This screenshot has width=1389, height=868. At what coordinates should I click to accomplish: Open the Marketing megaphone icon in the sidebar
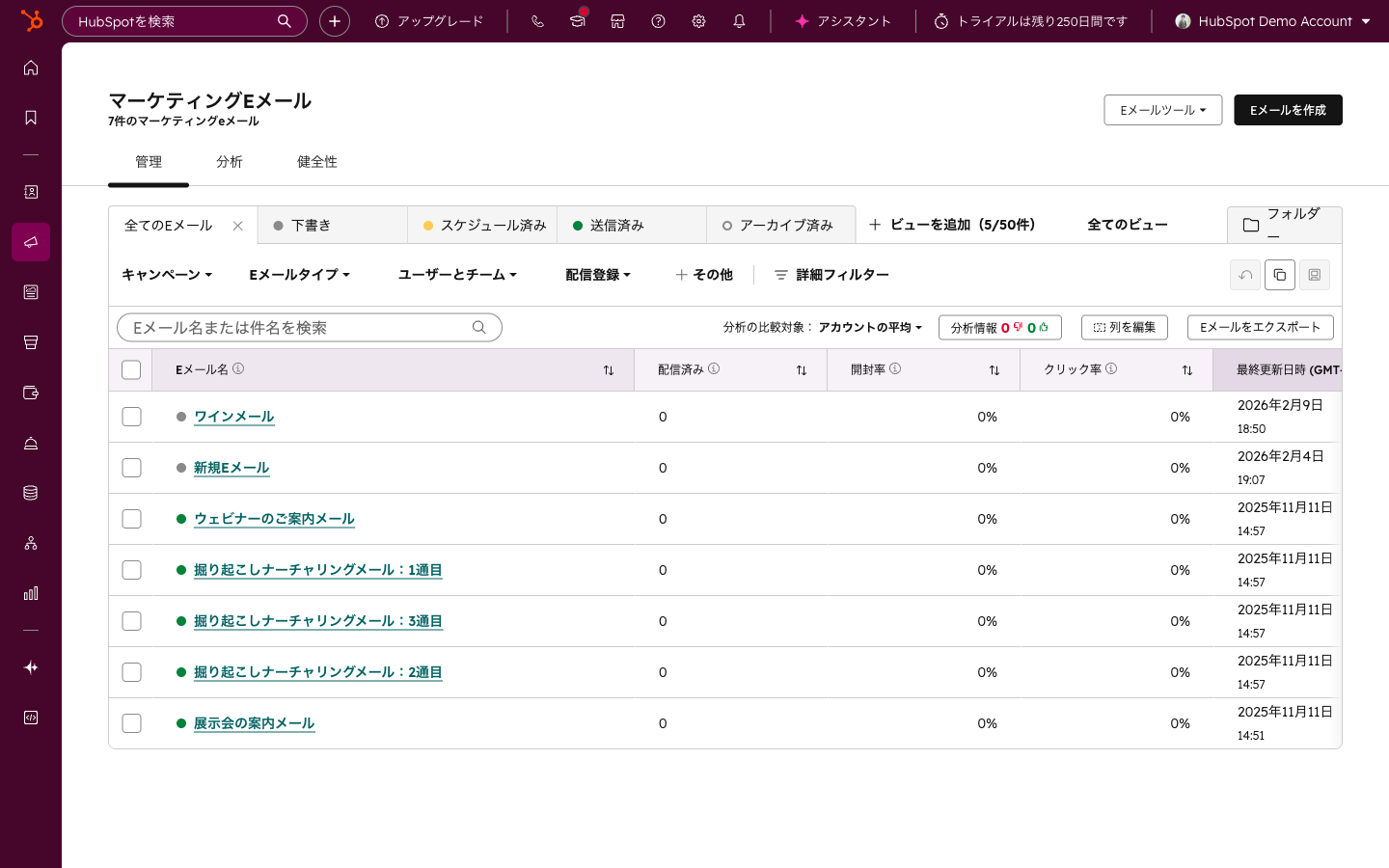30,242
